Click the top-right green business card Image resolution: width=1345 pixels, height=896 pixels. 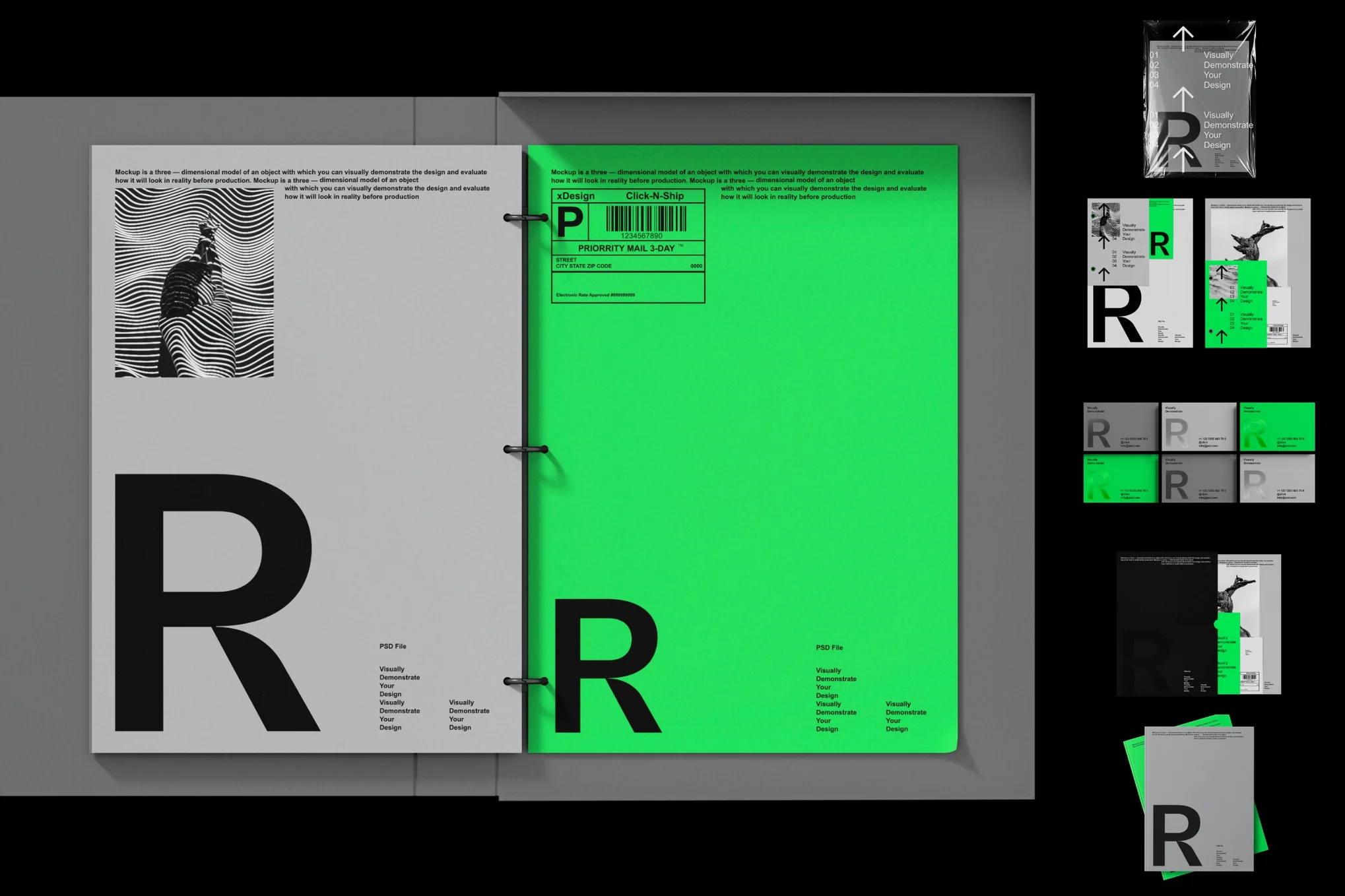(1276, 427)
